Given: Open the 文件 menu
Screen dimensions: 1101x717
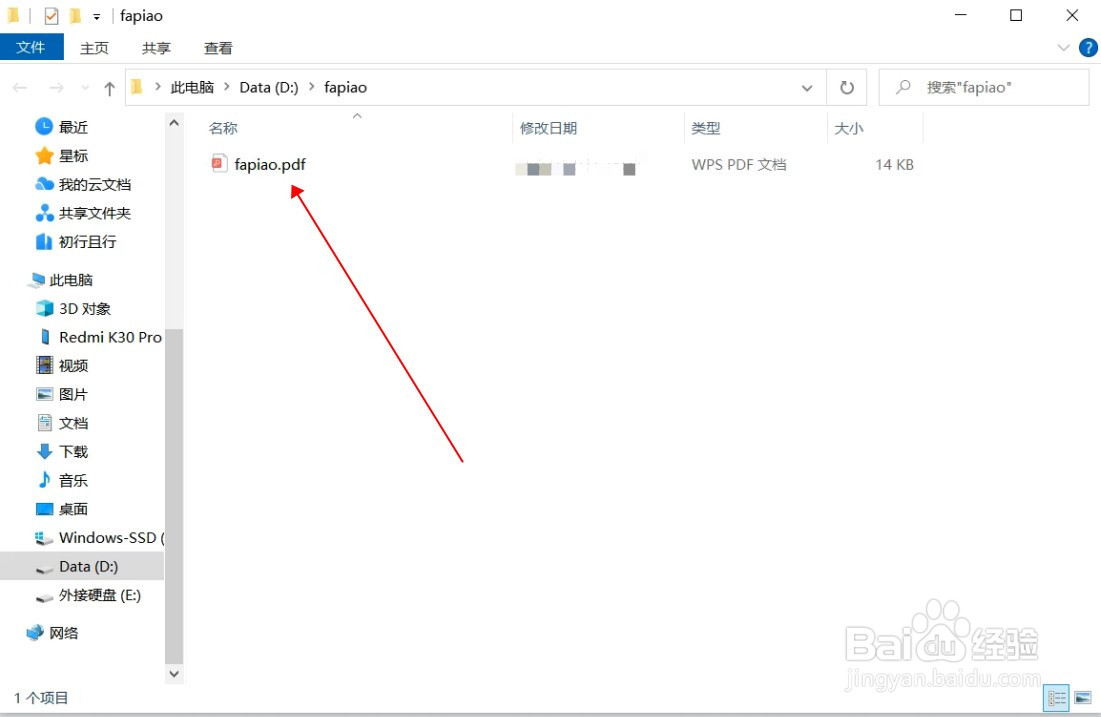Looking at the screenshot, I should click(31, 47).
